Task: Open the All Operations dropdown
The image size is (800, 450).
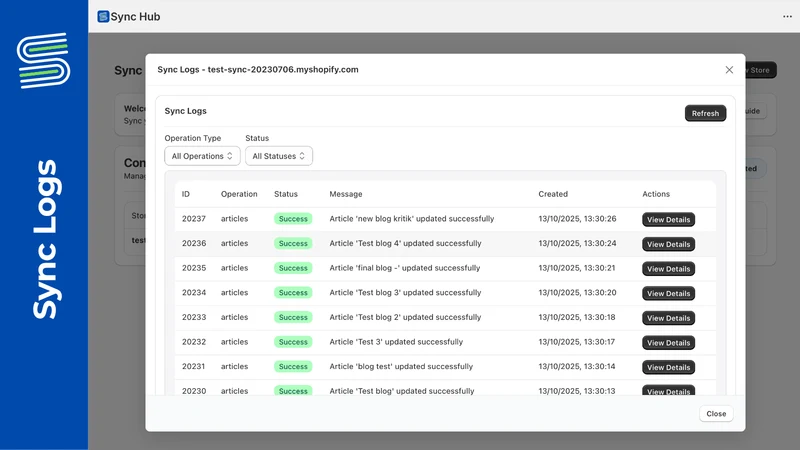Action: click(202, 156)
